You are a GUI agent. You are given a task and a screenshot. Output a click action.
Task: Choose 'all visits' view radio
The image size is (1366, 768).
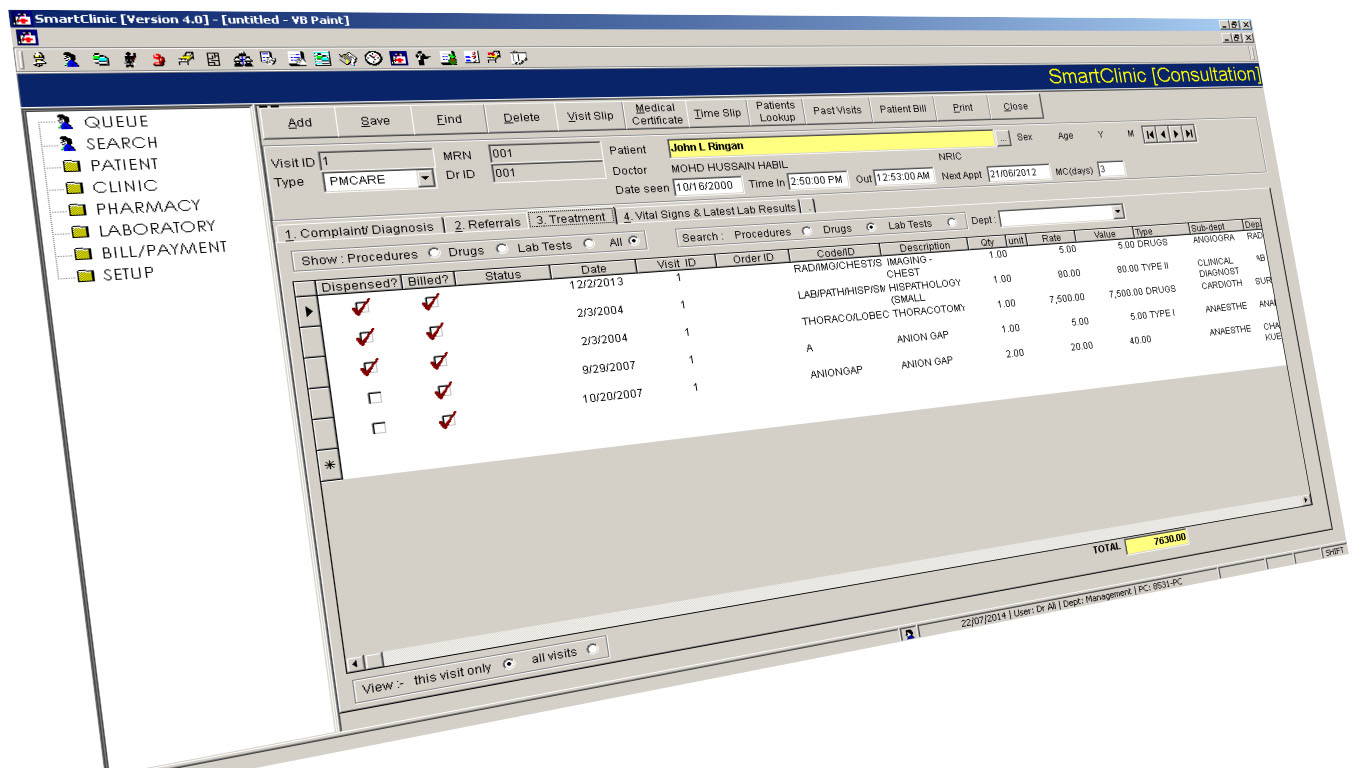(592, 649)
